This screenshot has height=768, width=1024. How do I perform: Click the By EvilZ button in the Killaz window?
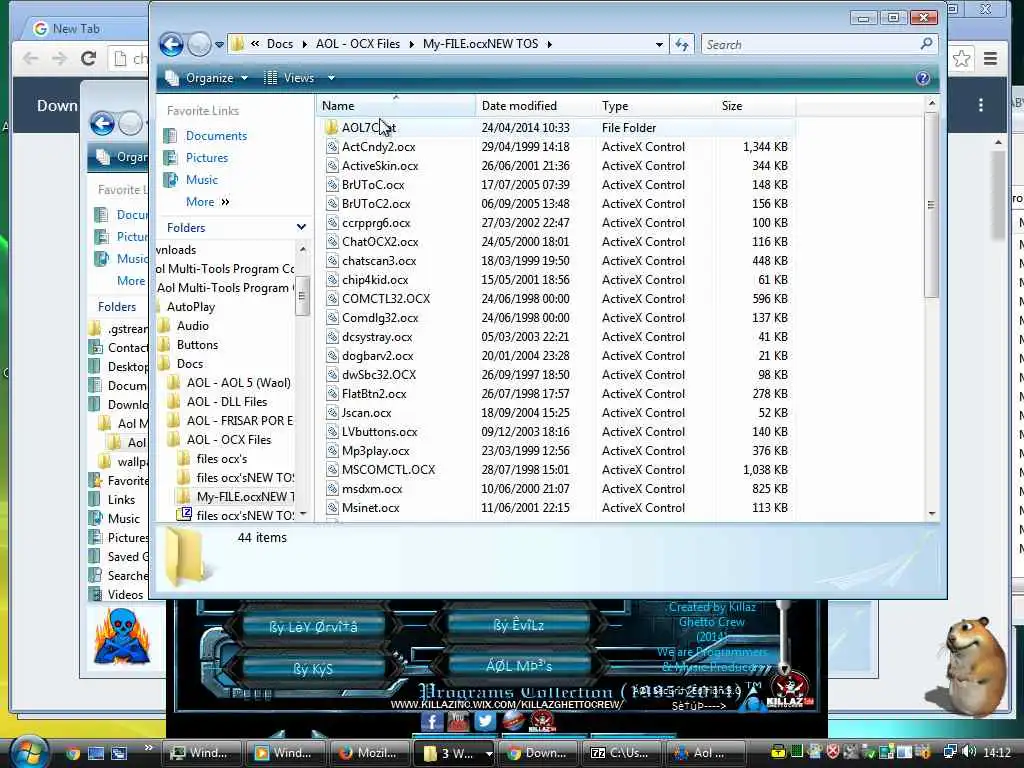click(519, 625)
